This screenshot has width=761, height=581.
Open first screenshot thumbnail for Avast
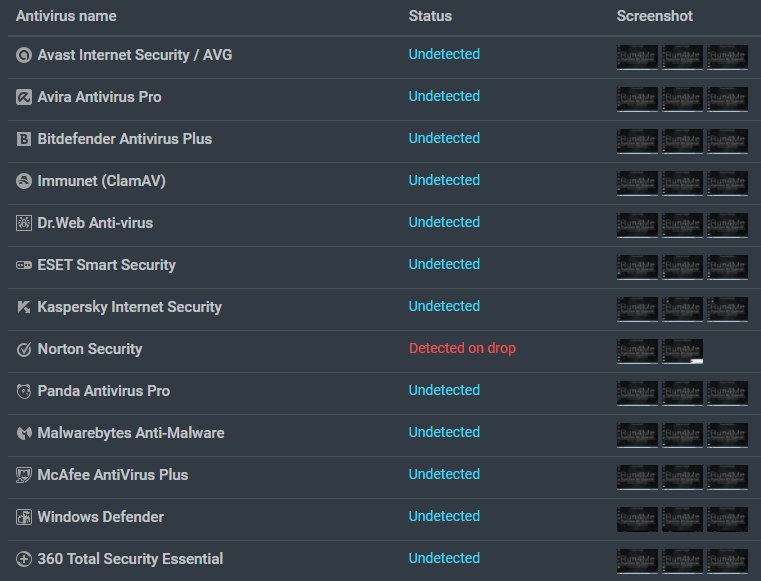(x=637, y=56)
